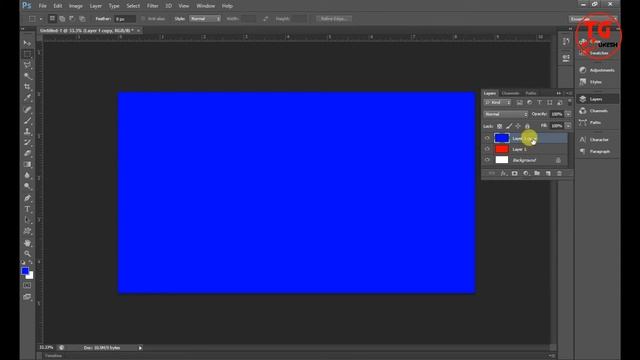Viewport: 640px width, 360px height.
Task: Click the create new layer icon
Action: click(x=548, y=173)
